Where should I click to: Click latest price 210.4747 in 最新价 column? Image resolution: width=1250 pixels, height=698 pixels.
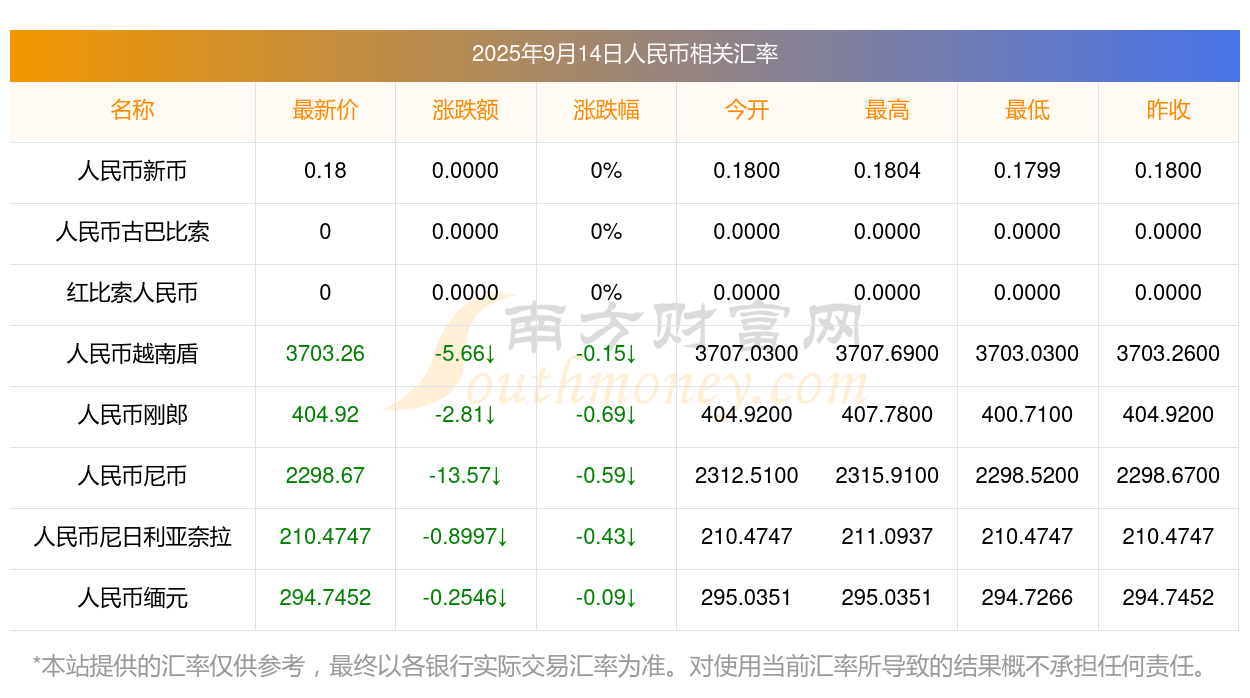pyautogui.click(x=325, y=537)
